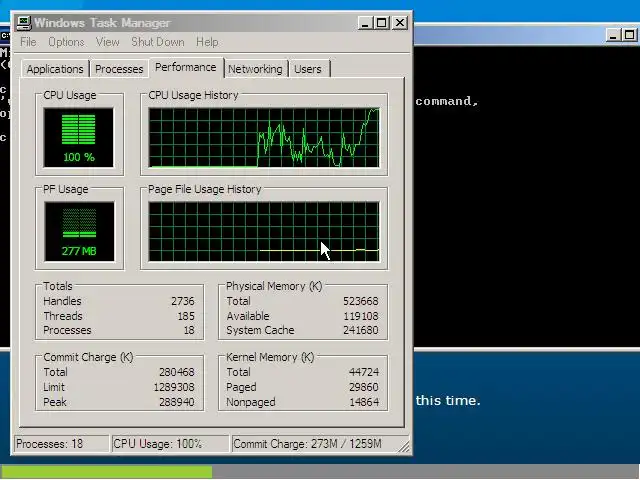
Task: Select the Performance tab
Action: point(186,67)
